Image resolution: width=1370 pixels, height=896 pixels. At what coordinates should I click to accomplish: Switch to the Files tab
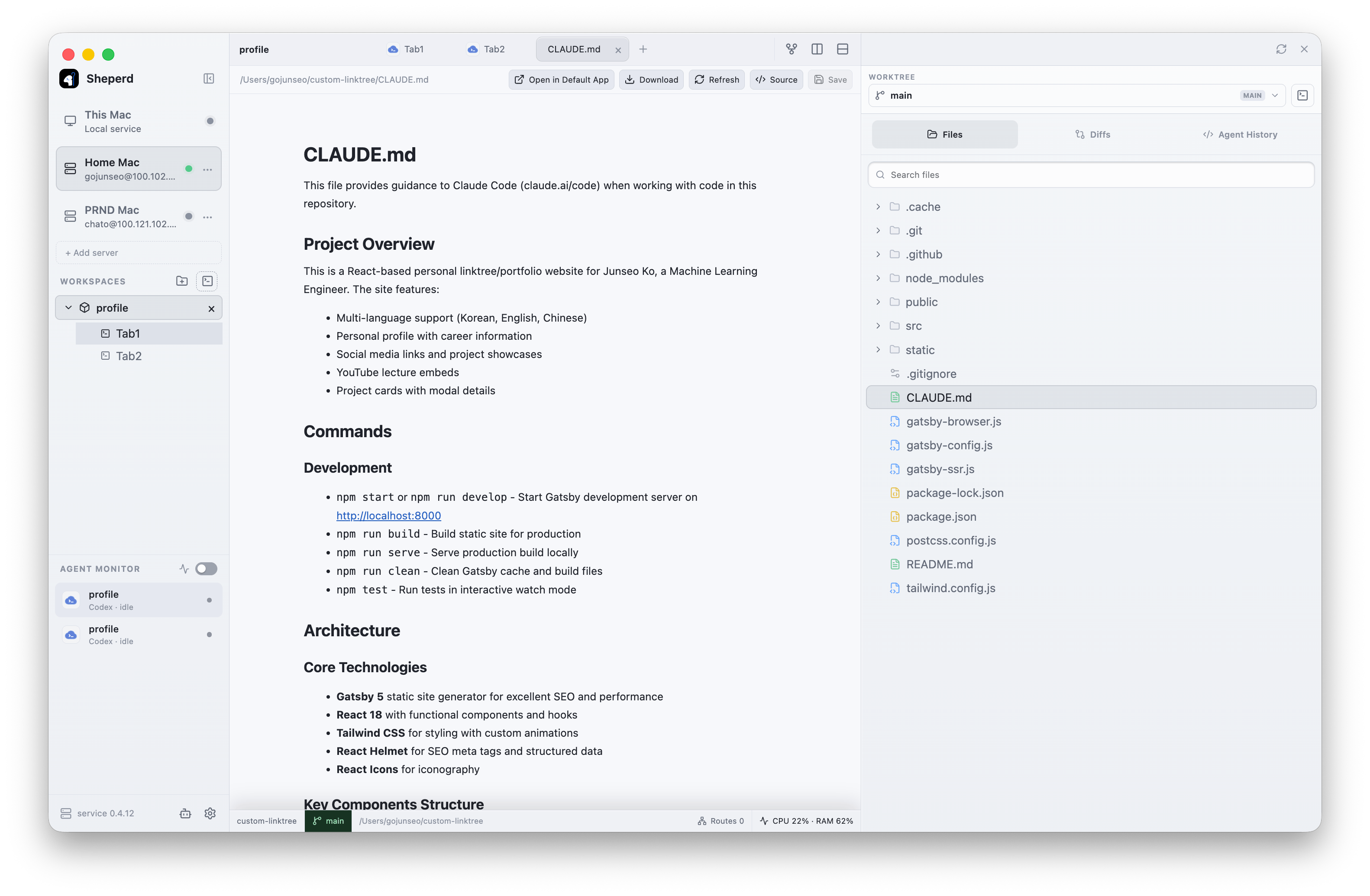click(x=945, y=135)
